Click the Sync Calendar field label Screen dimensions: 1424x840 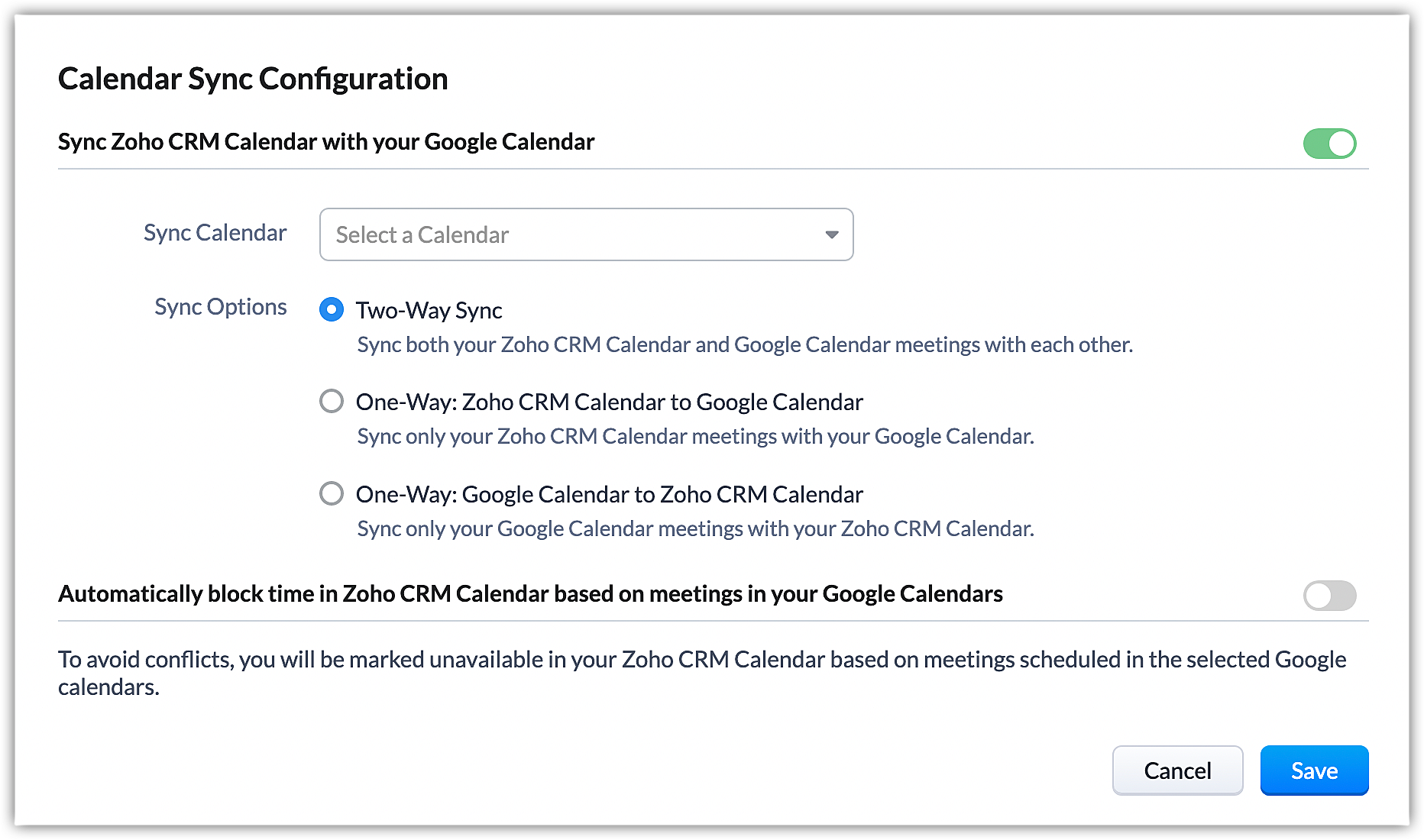pyautogui.click(x=215, y=233)
